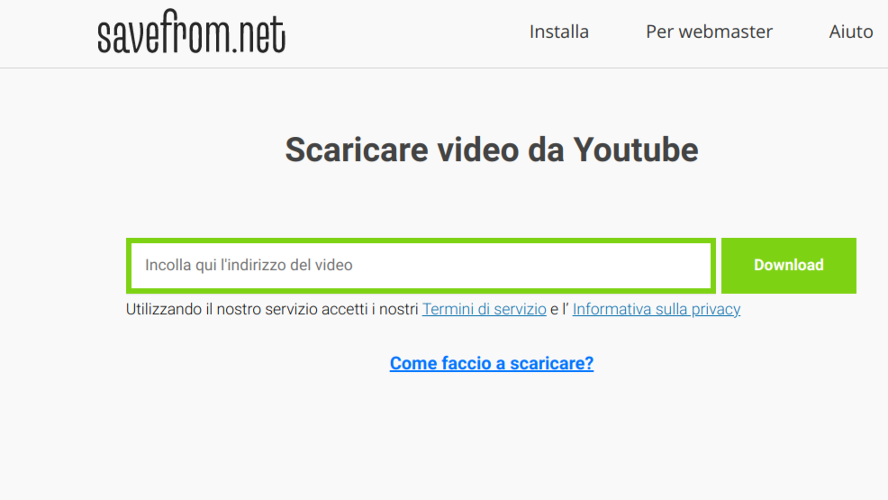Open the Informativa sulla privacy link
This screenshot has width=888, height=500.
pos(656,309)
